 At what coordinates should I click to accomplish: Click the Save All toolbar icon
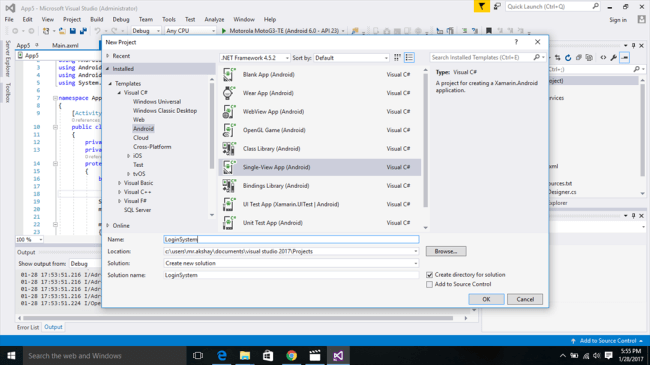83,31
